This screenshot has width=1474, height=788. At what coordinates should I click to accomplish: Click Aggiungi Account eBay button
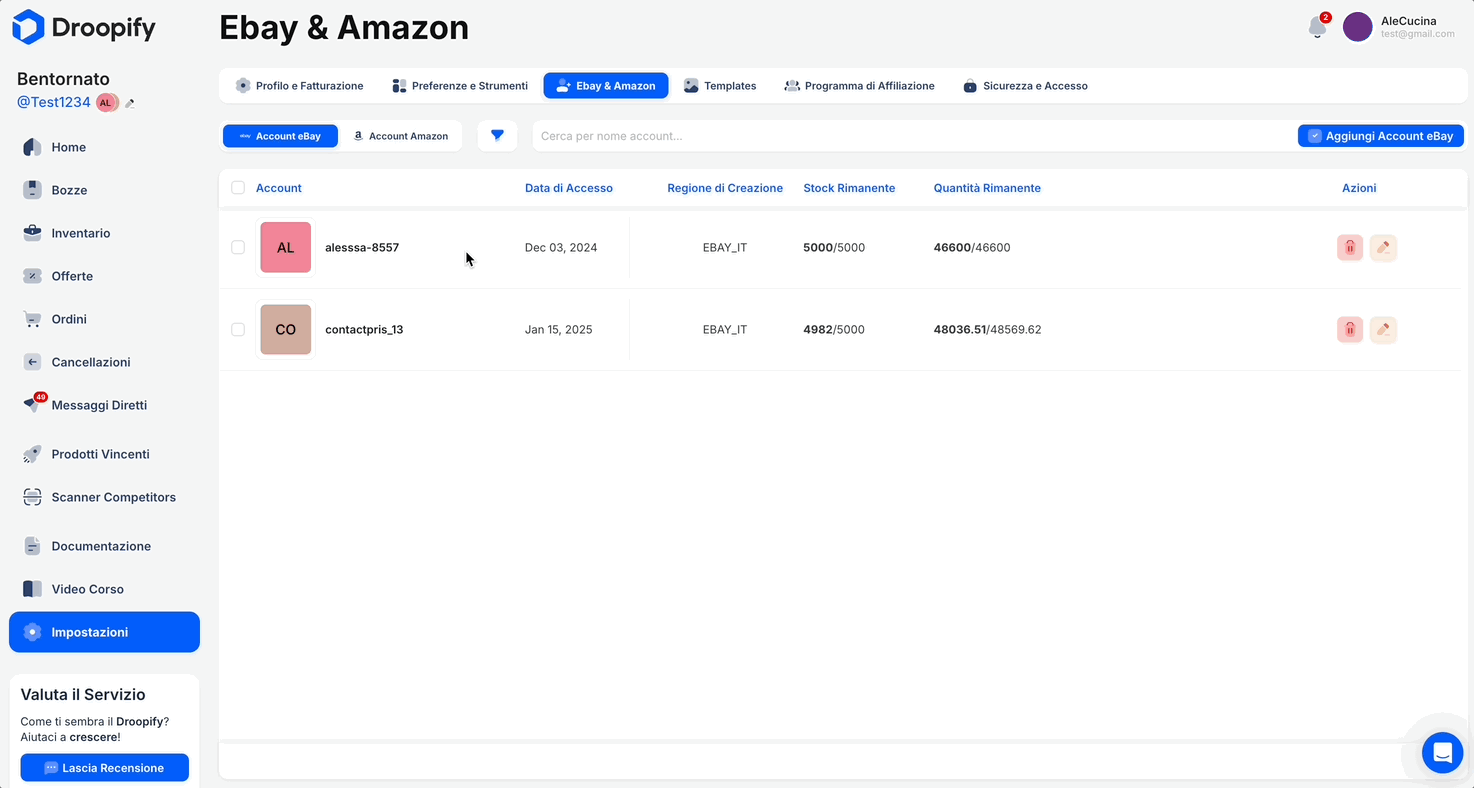point(1381,136)
